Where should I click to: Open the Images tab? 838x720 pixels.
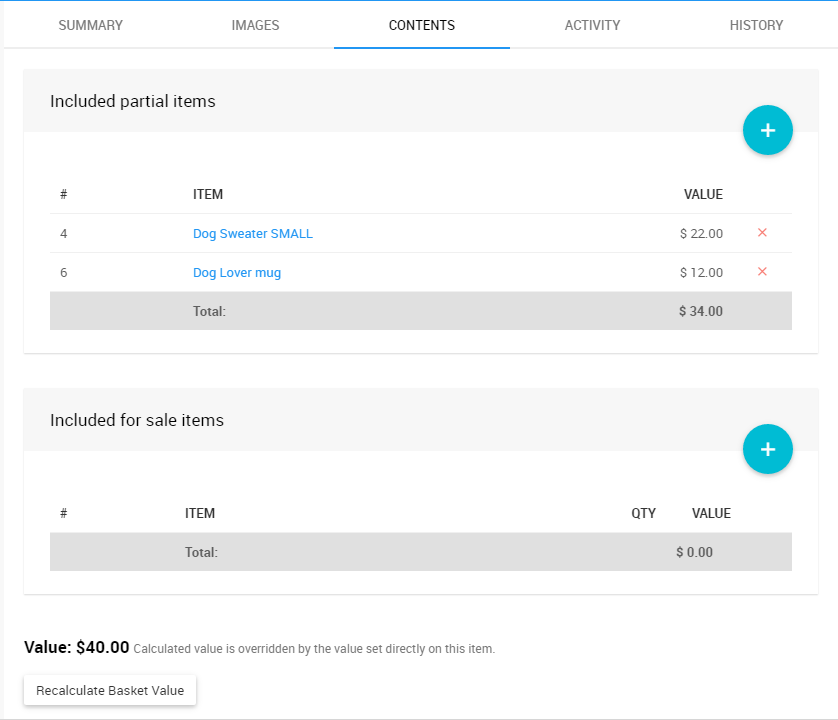(x=255, y=25)
